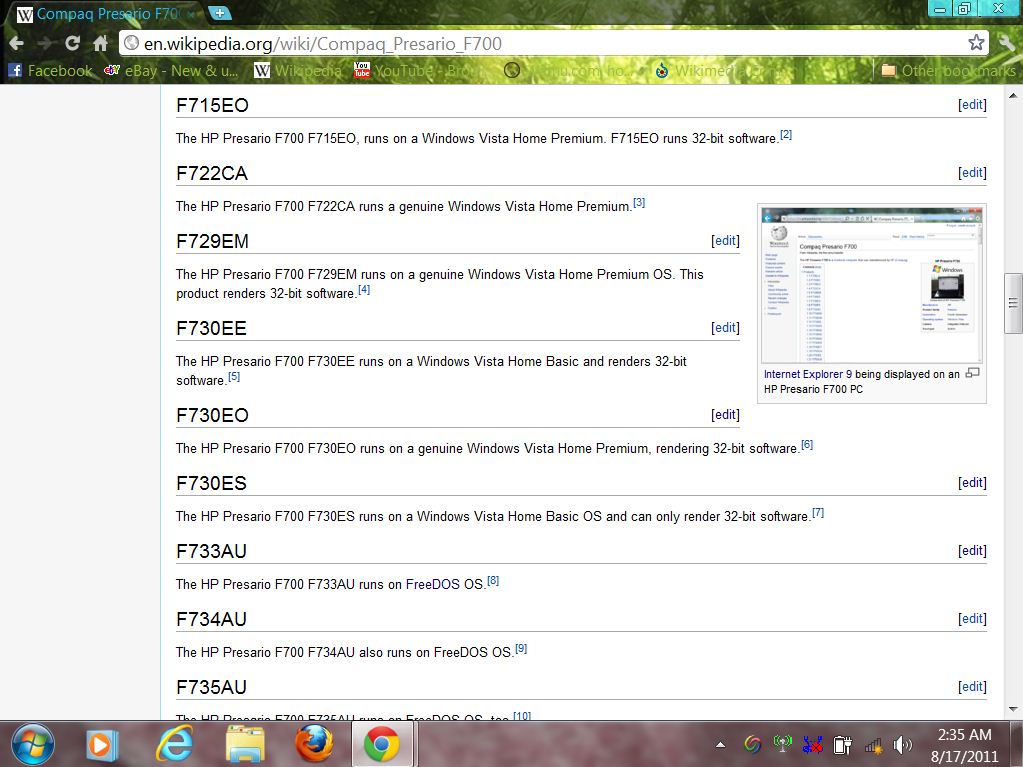This screenshot has width=1023, height=767.
Task: Enlarge the thumbnail using the magnify icon
Action: coord(973,374)
